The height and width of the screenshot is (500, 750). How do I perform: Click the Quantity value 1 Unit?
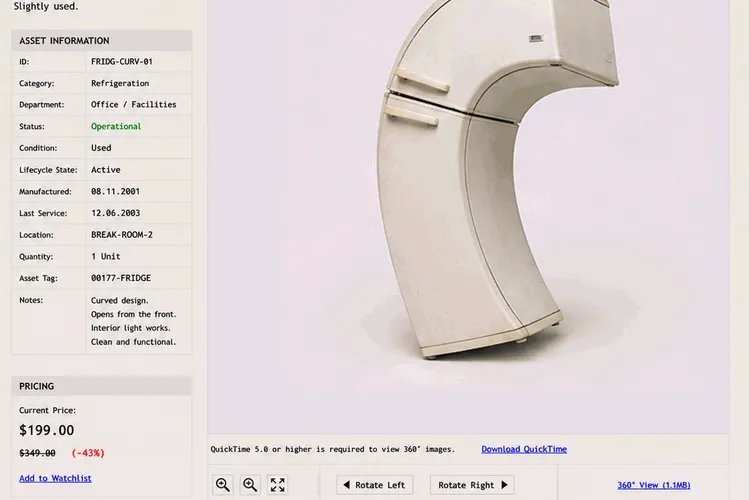pos(105,256)
